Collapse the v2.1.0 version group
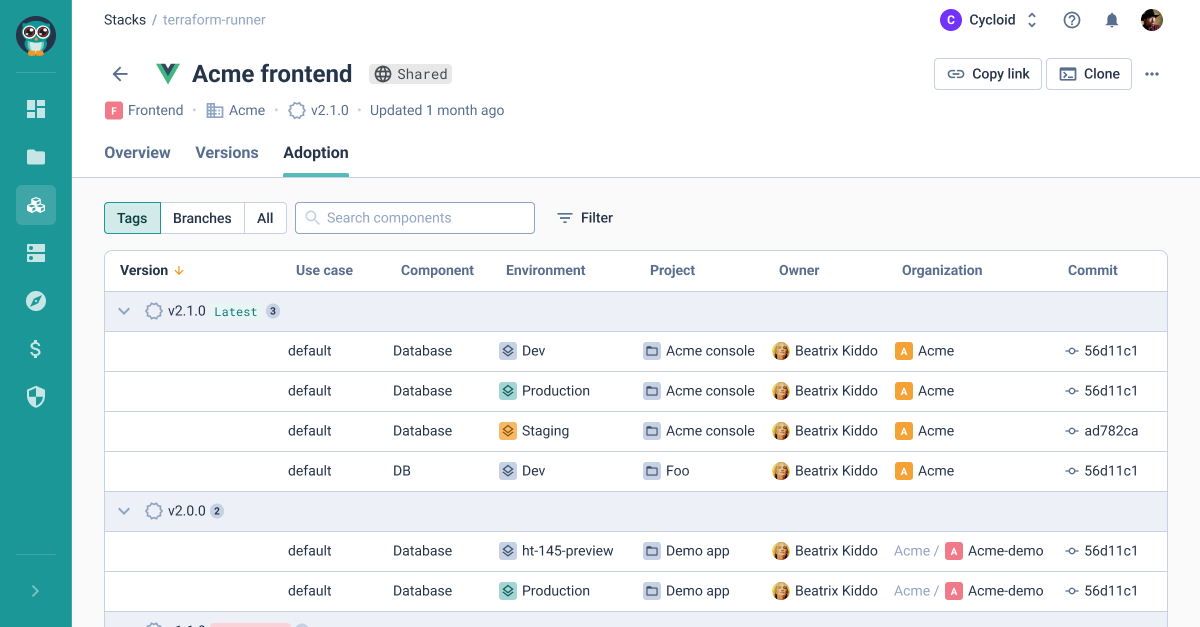 click(124, 311)
